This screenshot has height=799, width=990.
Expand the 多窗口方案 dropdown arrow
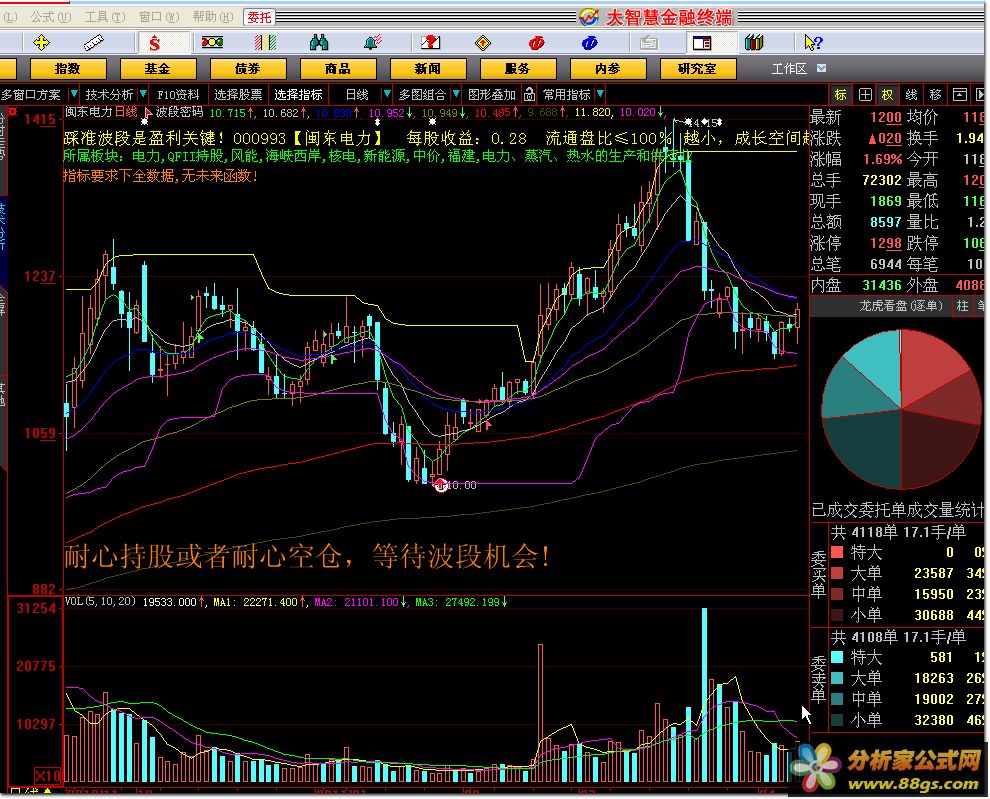tap(74, 94)
